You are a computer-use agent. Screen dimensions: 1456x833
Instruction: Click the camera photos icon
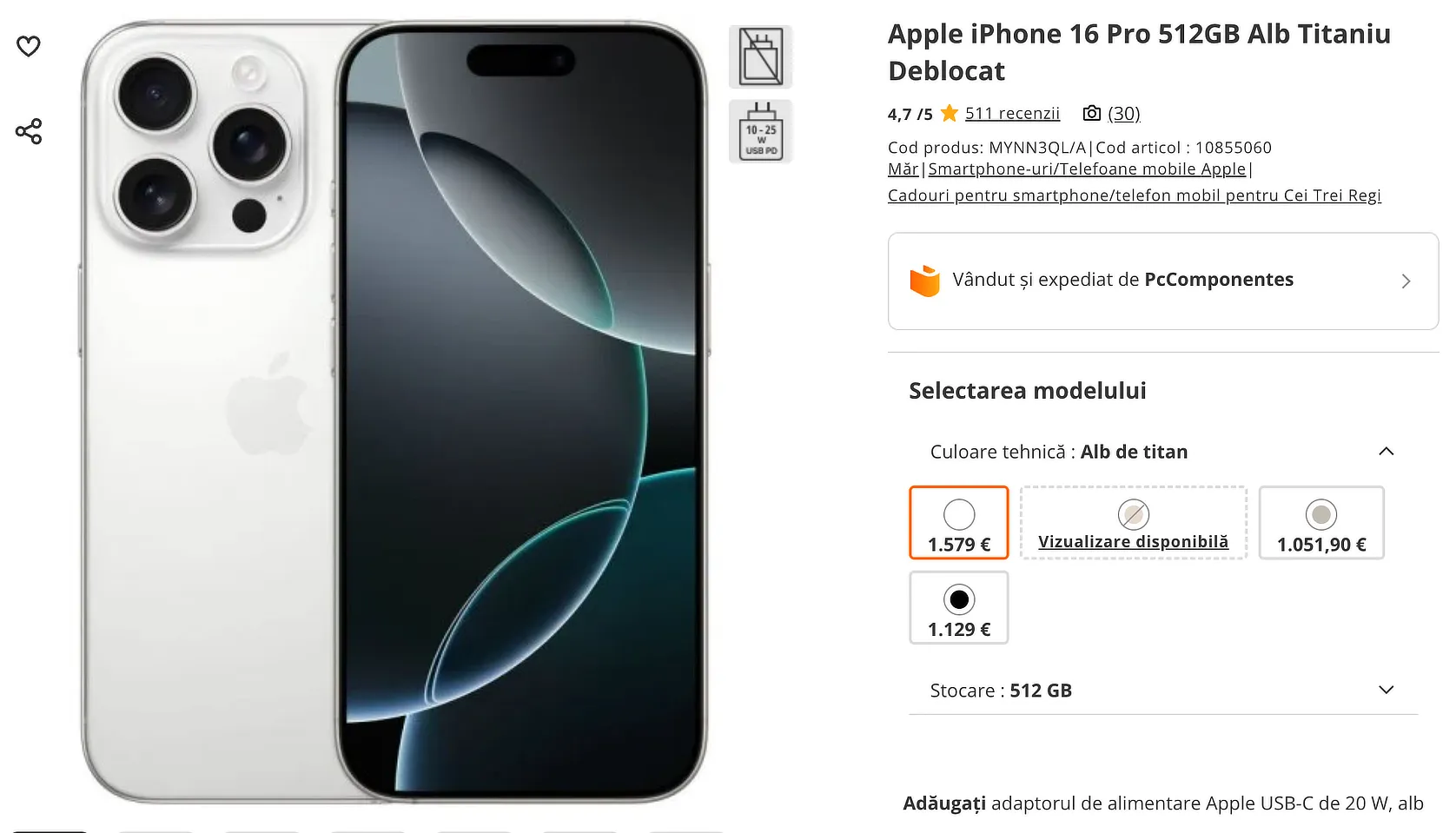(x=1092, y=113)
